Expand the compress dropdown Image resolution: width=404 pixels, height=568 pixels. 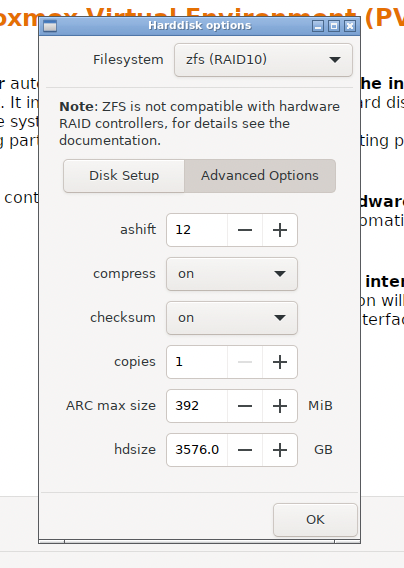pos(232,274)
